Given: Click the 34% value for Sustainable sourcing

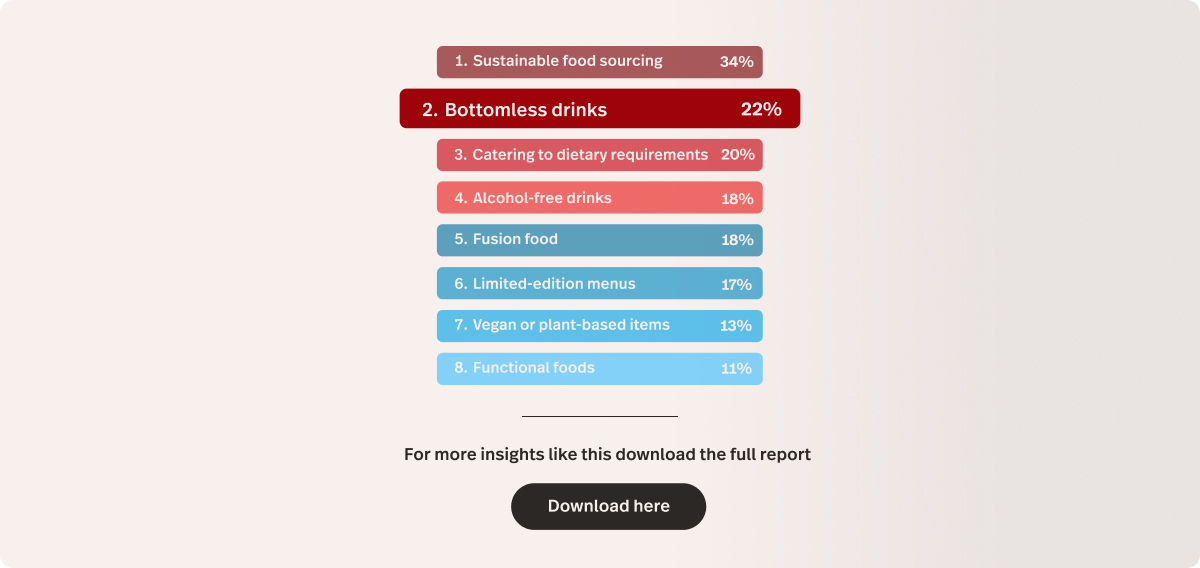Looking at the screenshot, I should click(x=736, y=62).
